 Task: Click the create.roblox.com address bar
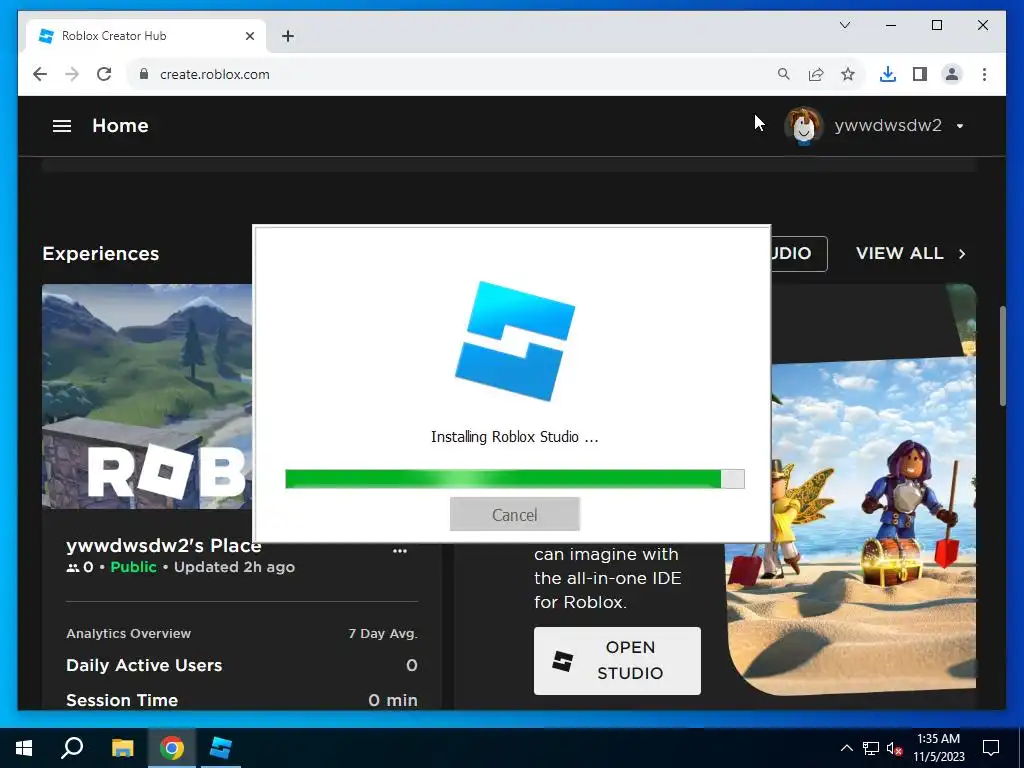pos(451,74)
